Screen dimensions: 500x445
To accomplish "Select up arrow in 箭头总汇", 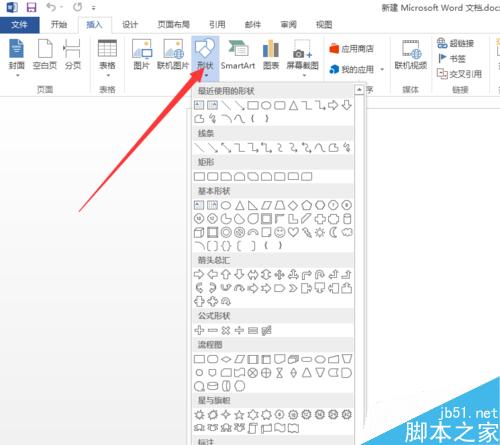I will click(x=226, y=274).
